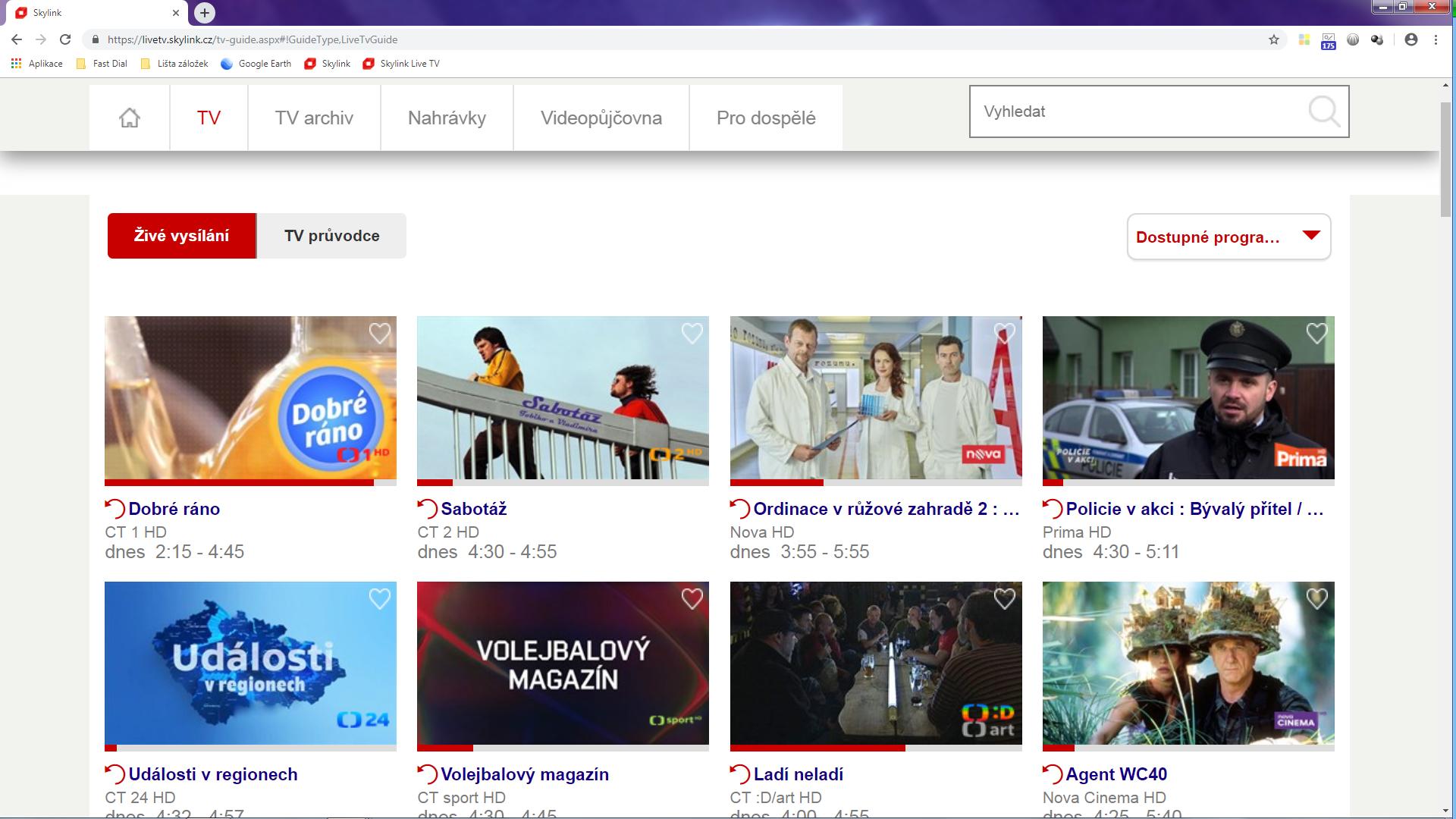Restart icon beside Ladí neladí
The image size is (1456, 819).
pos(739,773)
